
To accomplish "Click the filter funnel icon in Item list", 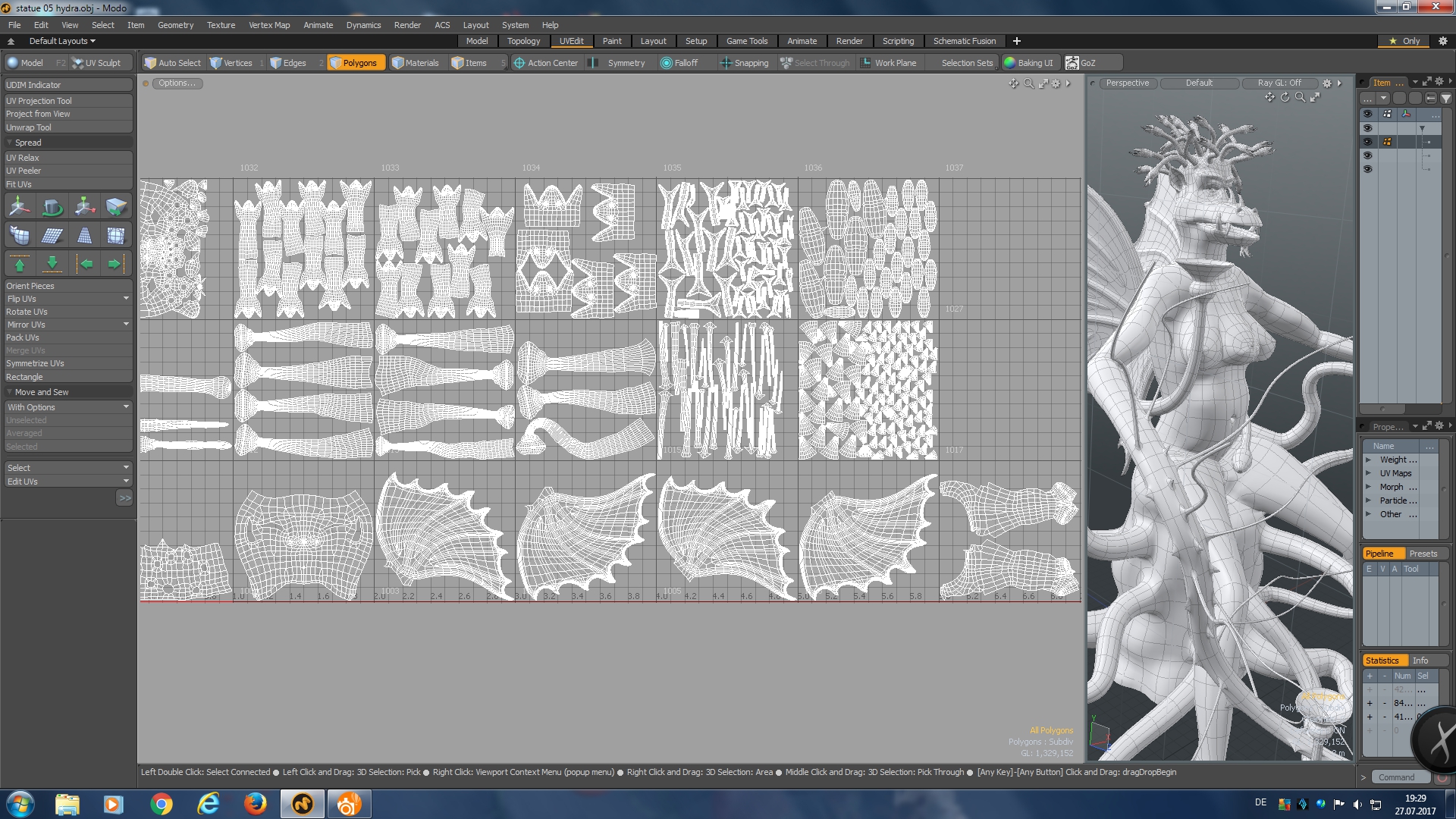I will [1445, 99].
